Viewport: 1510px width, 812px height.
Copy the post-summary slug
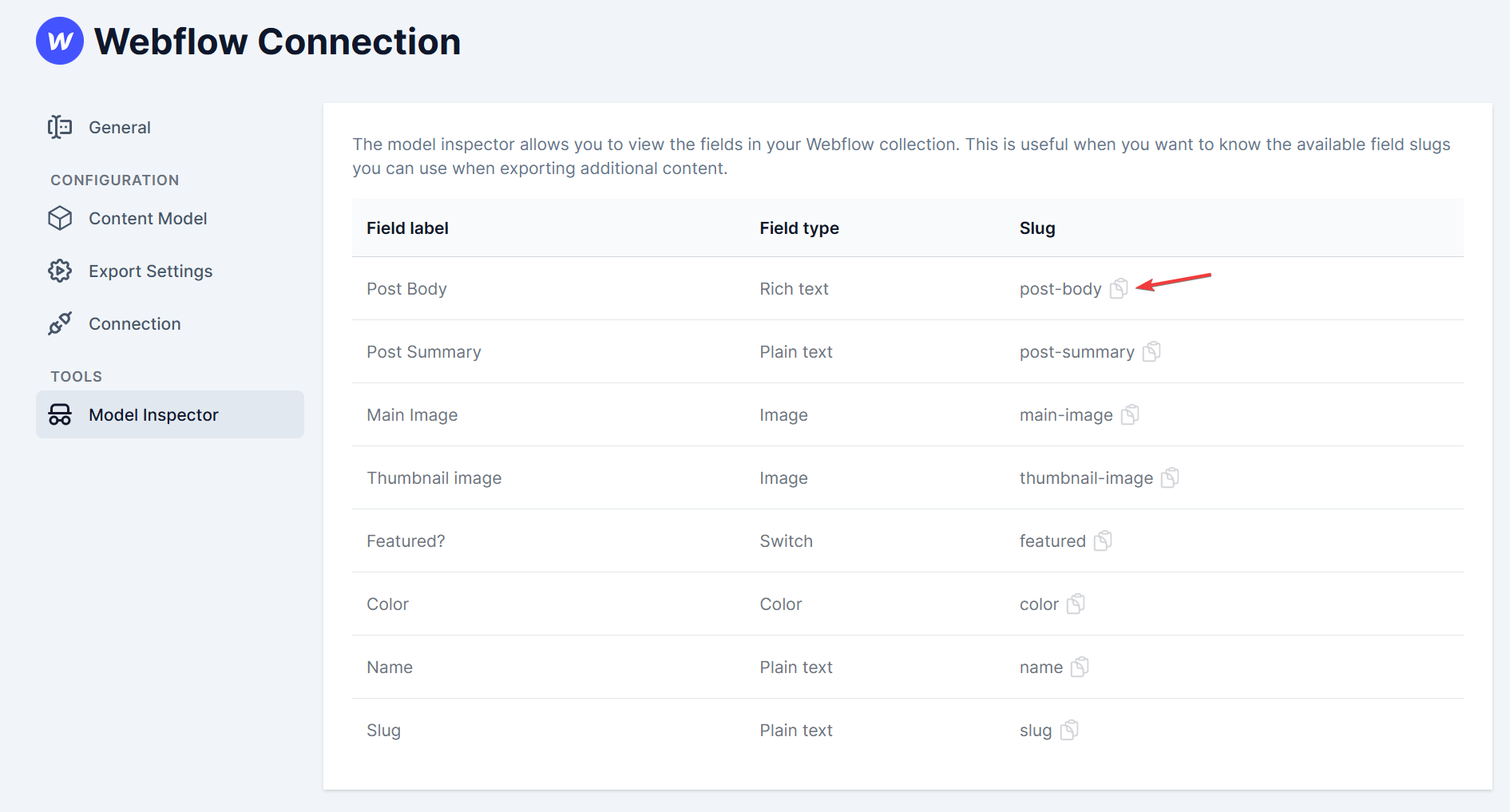1151,351
